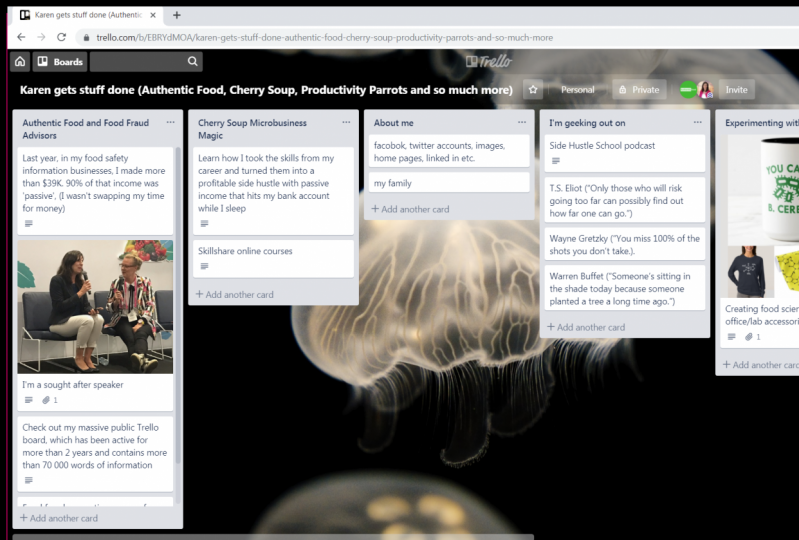Screen dimensions: 799x540
Task: Add another card to About me list
Action: click(410, 209)
